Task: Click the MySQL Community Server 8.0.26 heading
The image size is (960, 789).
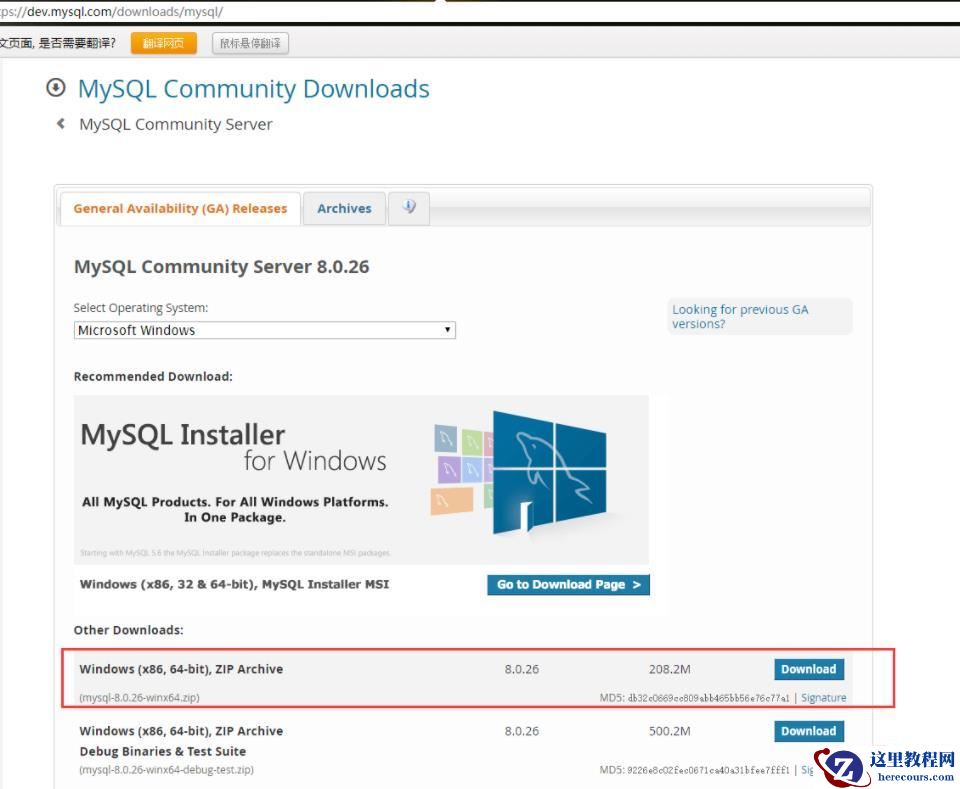Action: pos(222,267)
